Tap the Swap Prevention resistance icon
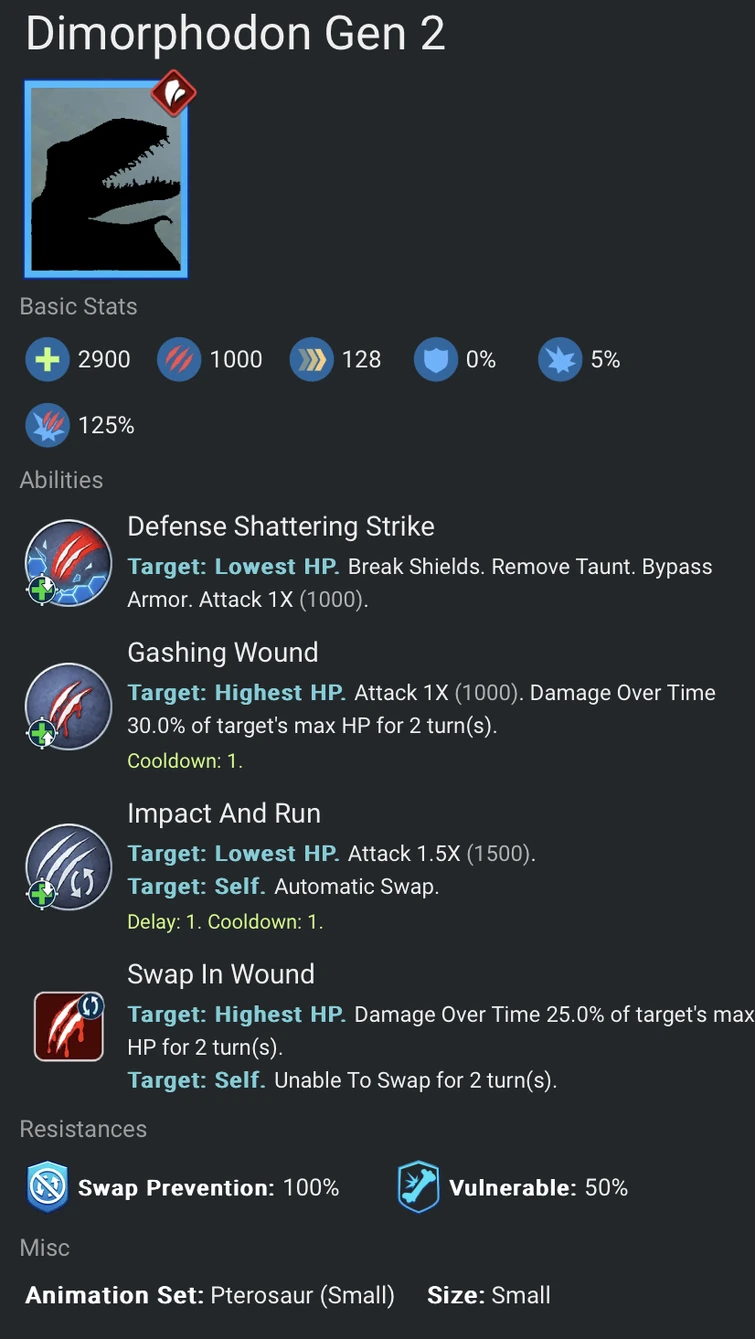755x1339 pixels. (47, 1187)
